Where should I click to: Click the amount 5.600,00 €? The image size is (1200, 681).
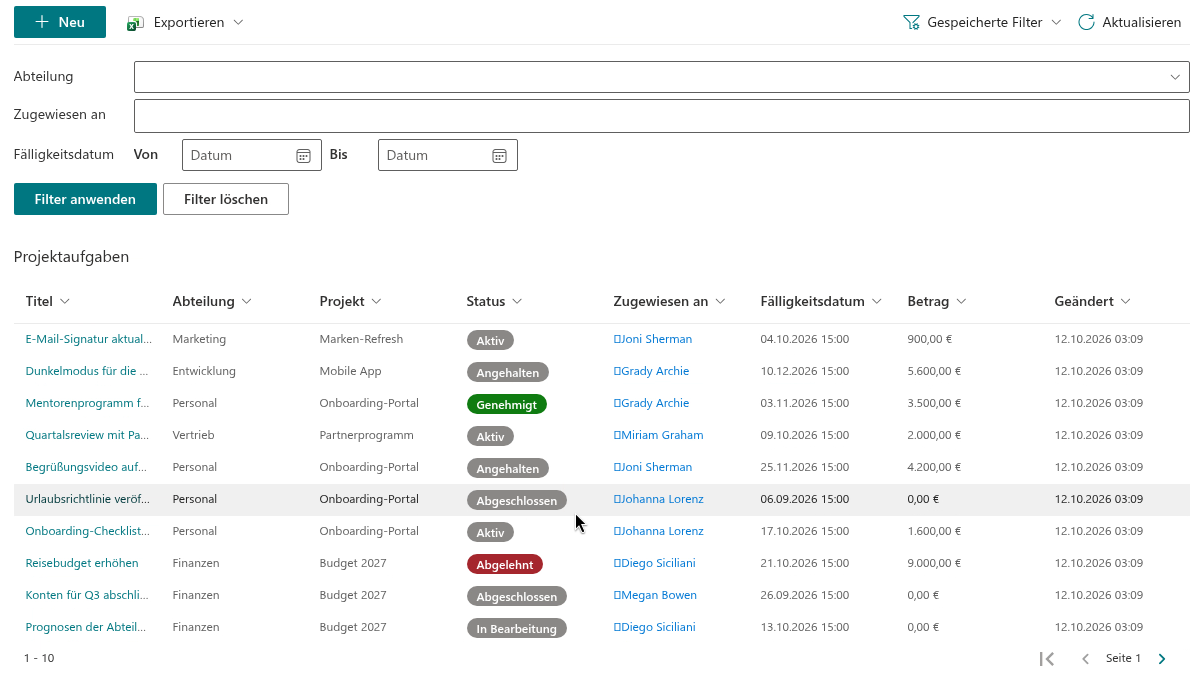(x=934, y=371)
